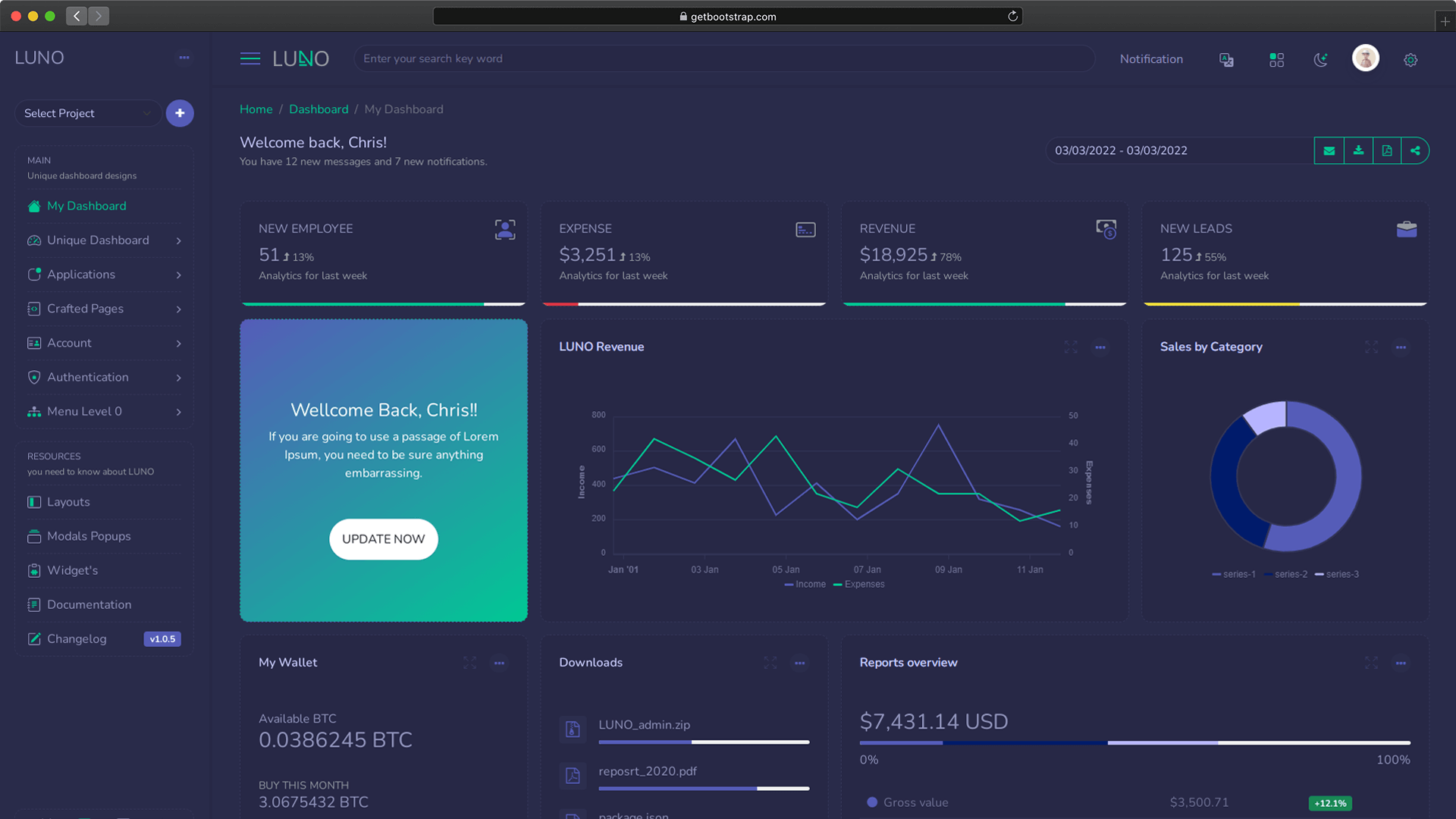Click the settings gear icon in header
Viewport: 1456px width, 819px height.
(x=1410, y=59)
